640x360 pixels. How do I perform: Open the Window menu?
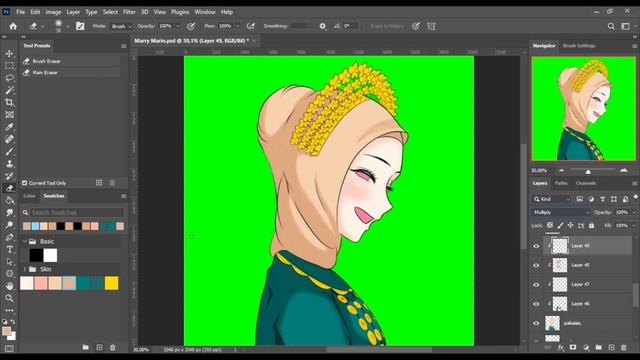(205, 12)
